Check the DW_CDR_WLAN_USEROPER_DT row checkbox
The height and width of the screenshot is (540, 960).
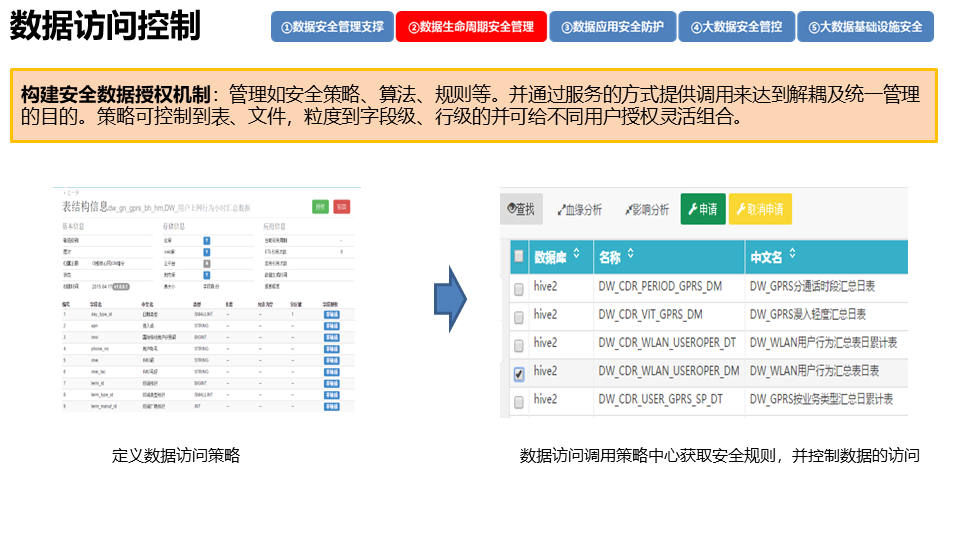(519, 345)
